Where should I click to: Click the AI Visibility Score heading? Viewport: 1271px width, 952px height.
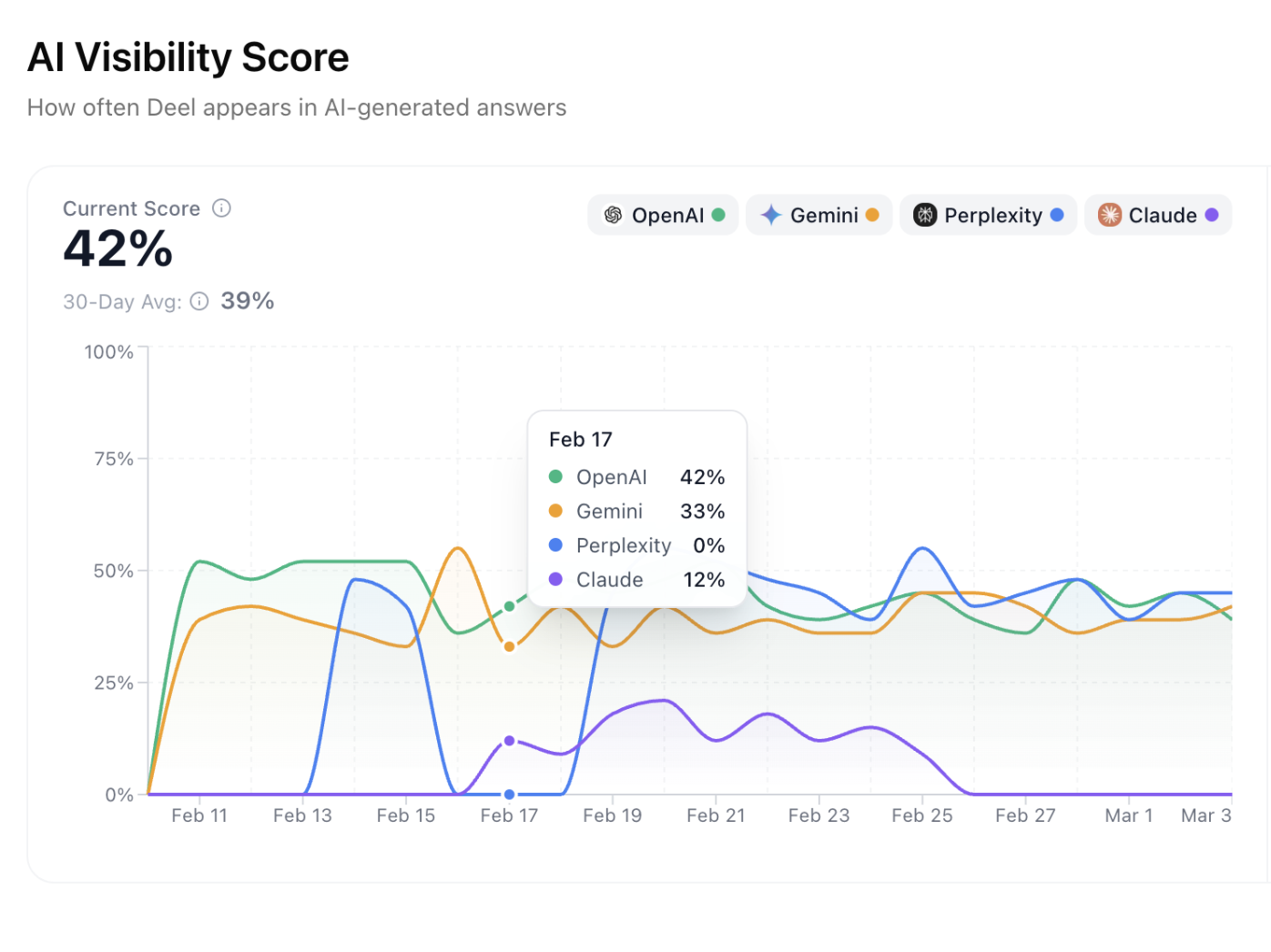(188, 57)
